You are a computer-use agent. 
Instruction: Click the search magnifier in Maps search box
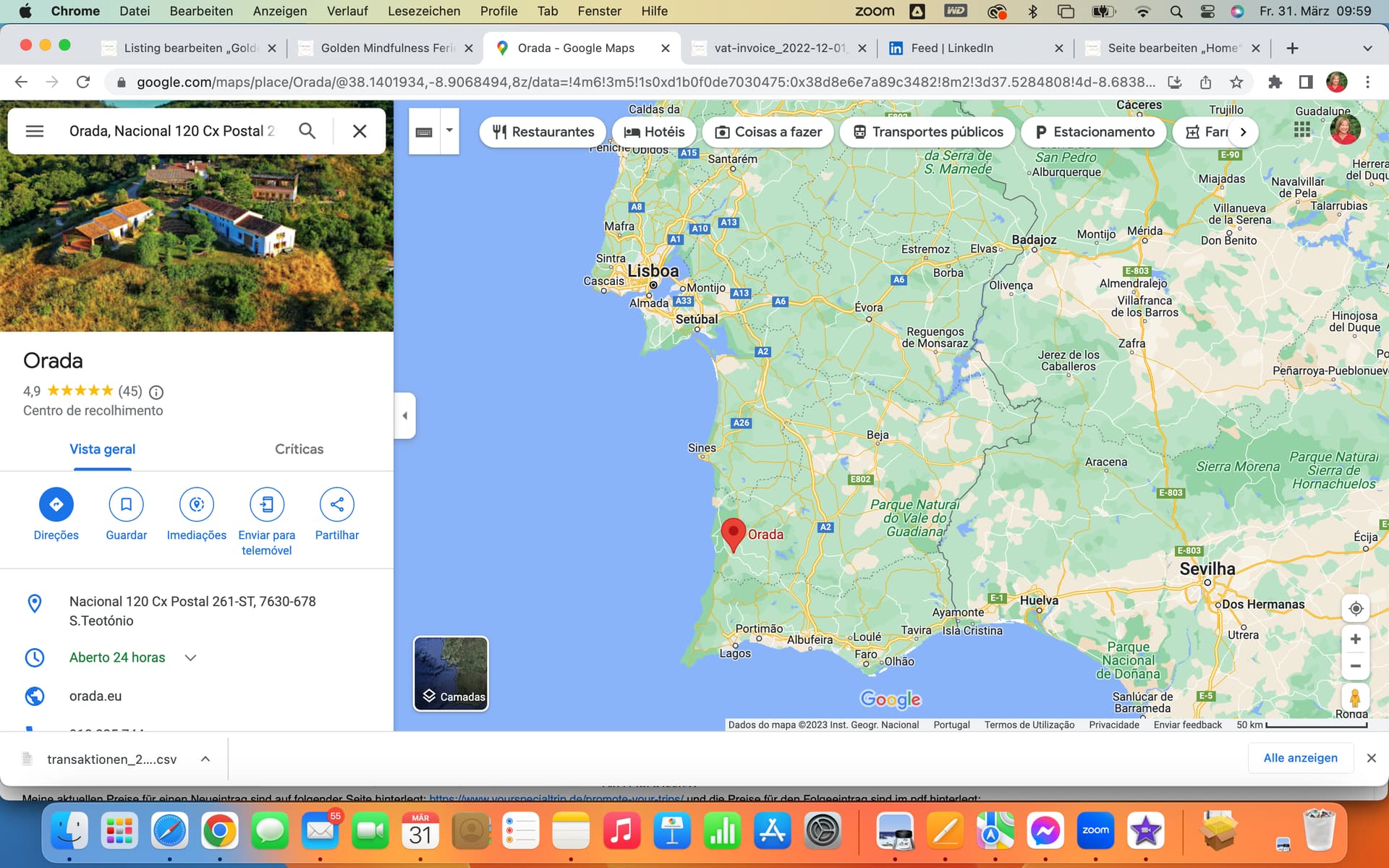pos(307,131)
